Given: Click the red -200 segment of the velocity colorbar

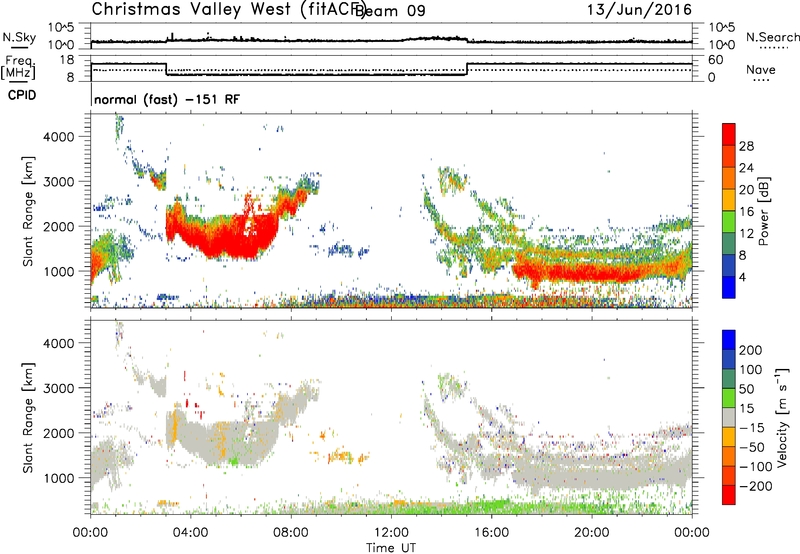Looking at the screenshot, I should coord(729,495).
